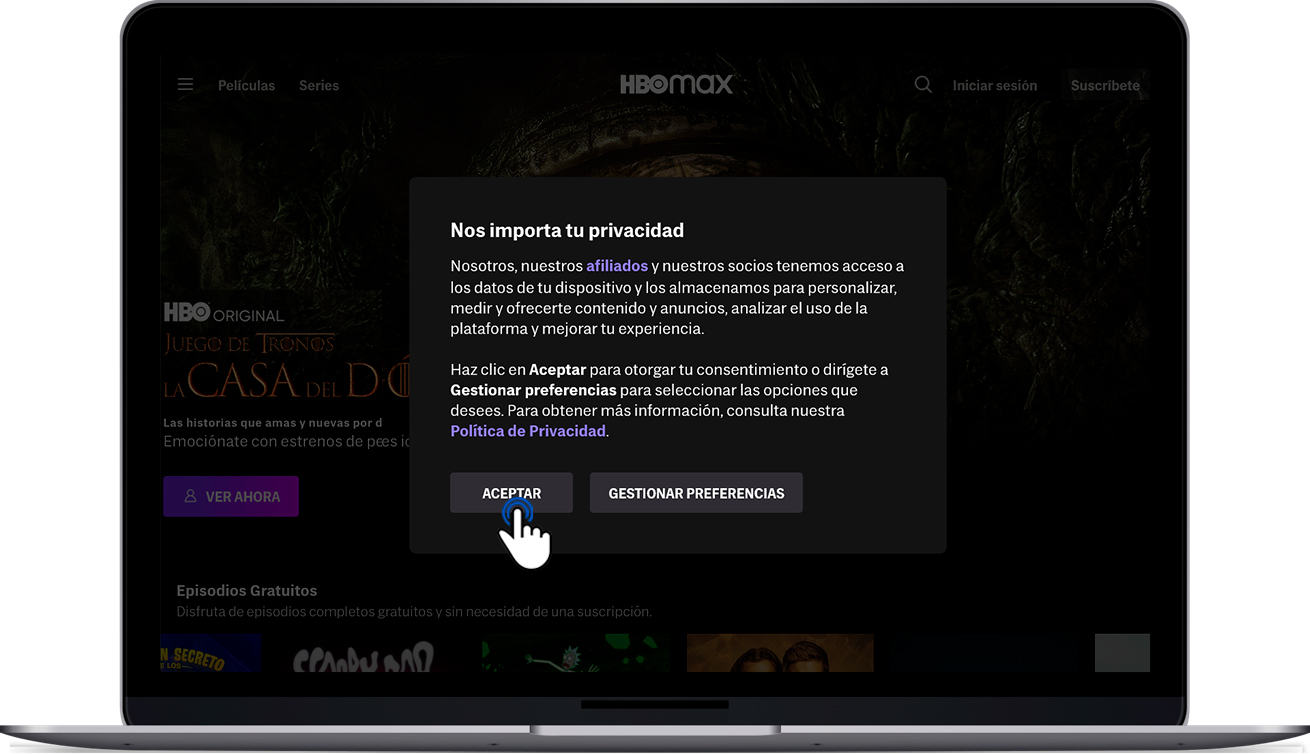Follow the afiliados link
1310x754 pixels.
click(617, 266)
